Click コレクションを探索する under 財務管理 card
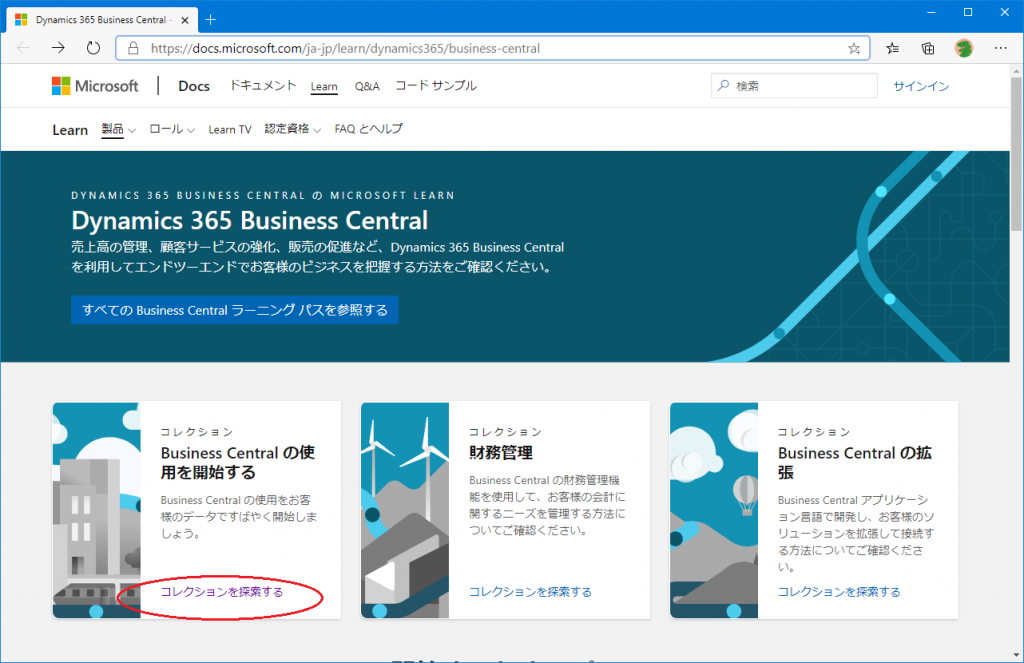 (530, 592)
